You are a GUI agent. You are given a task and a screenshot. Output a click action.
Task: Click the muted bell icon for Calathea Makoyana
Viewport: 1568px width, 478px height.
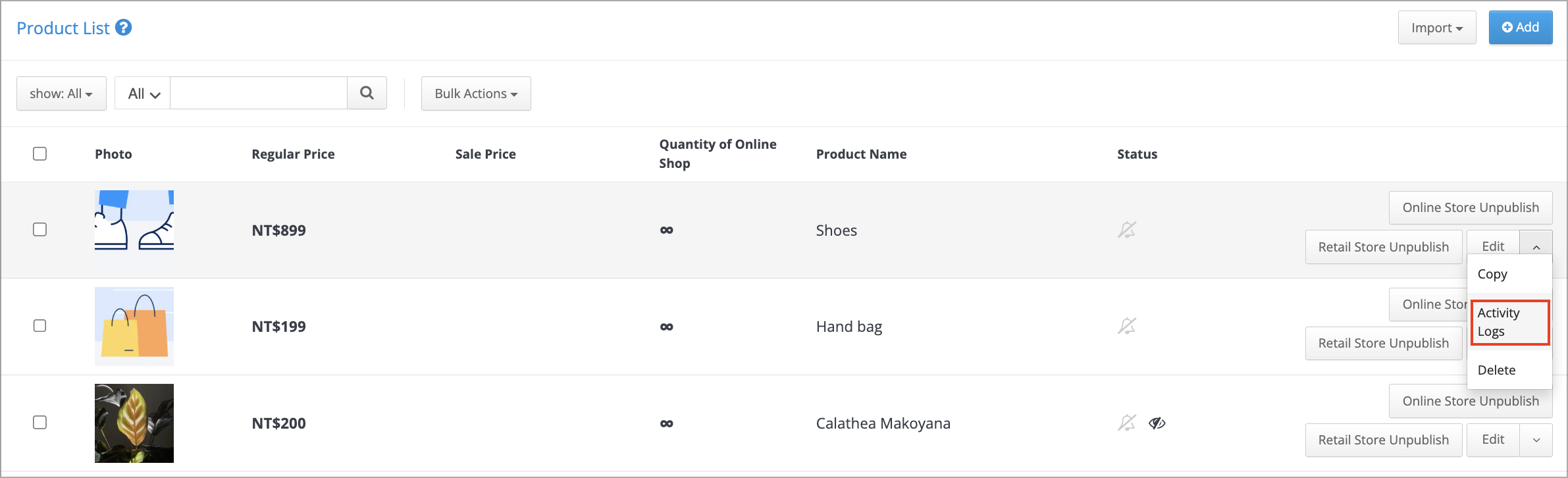coord(1127,423)
